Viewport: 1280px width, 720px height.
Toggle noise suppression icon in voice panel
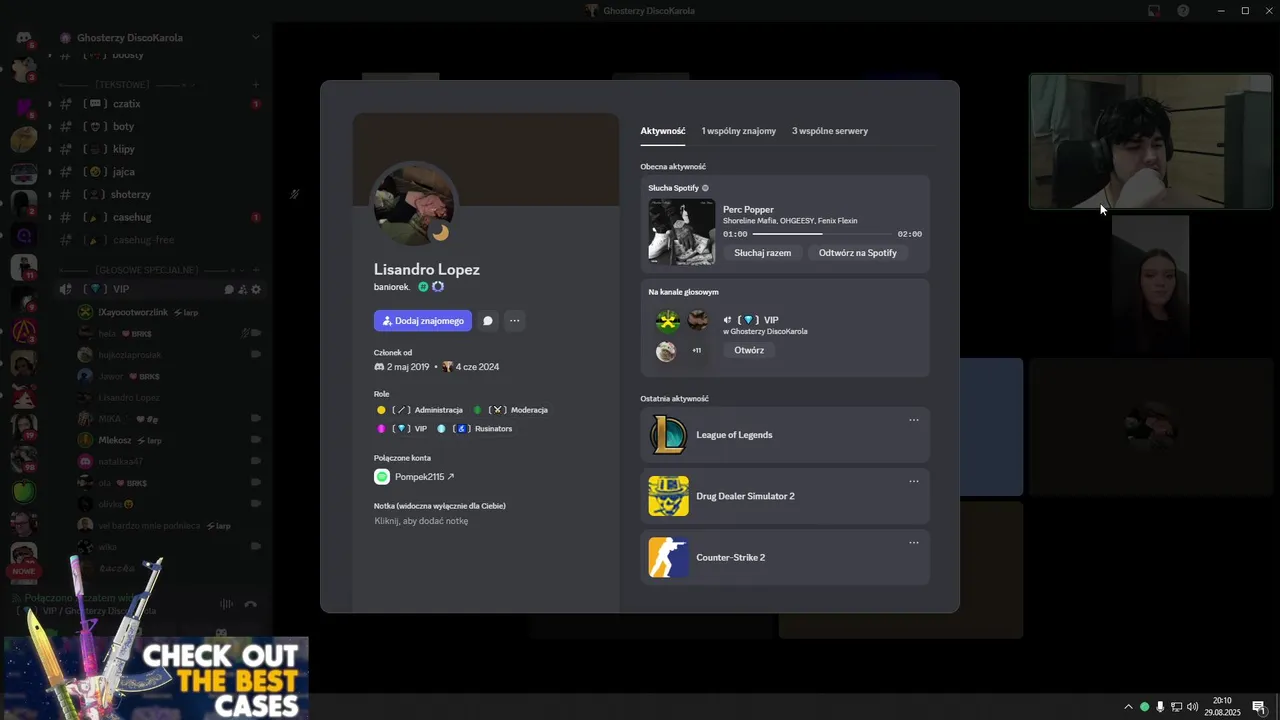tap(226, 604)
